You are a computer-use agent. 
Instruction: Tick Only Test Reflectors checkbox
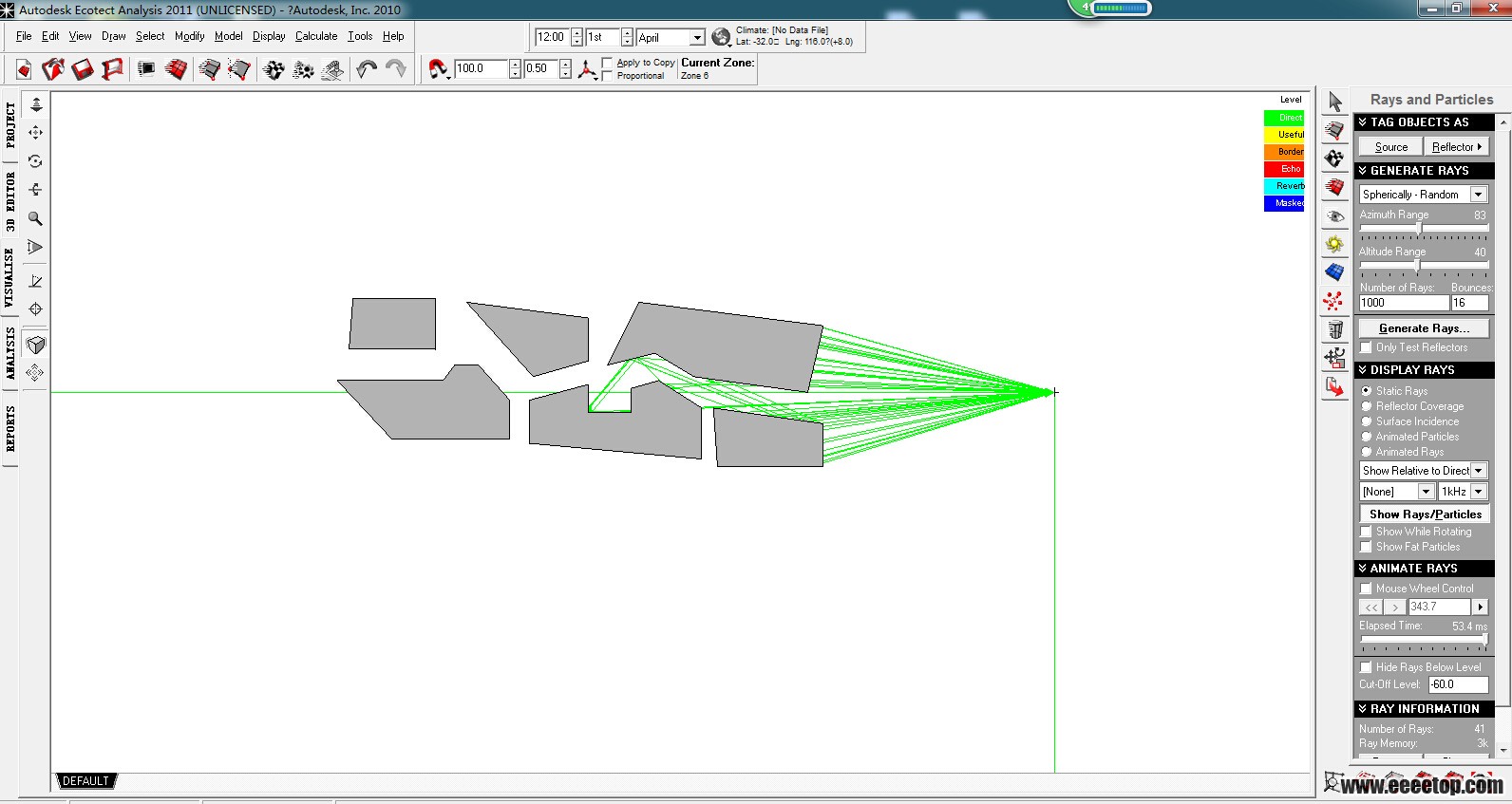pyautogui.click(x=1366, y=347)
